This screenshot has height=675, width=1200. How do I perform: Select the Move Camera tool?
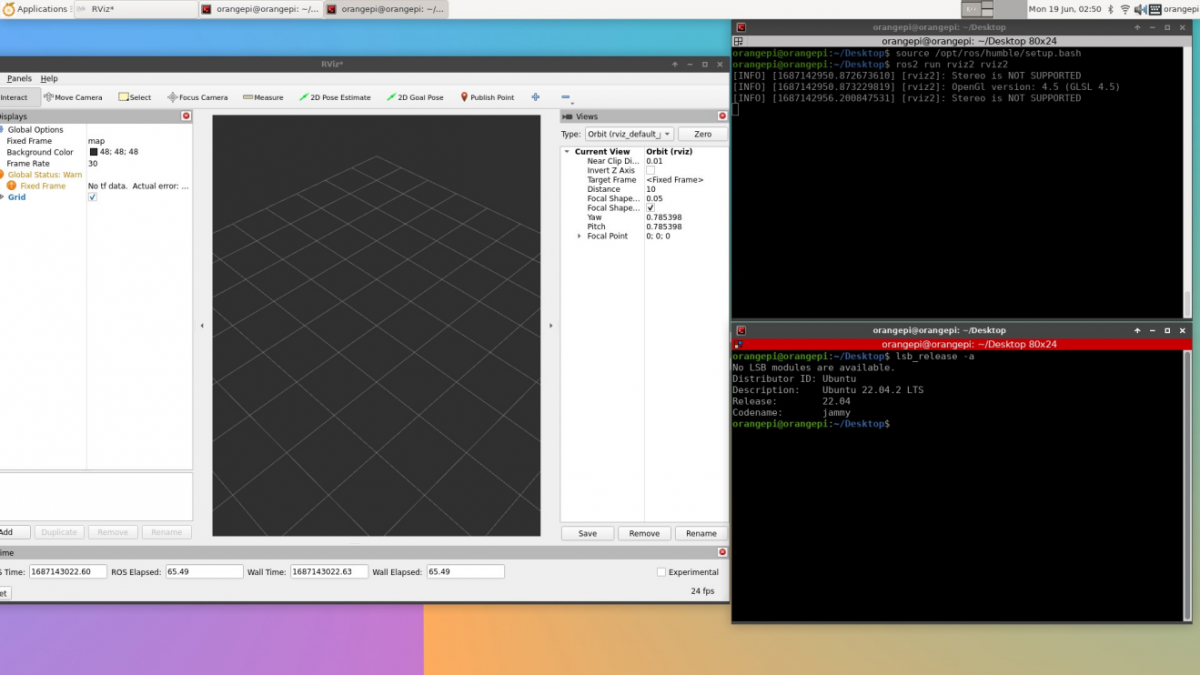pos(73,97)
